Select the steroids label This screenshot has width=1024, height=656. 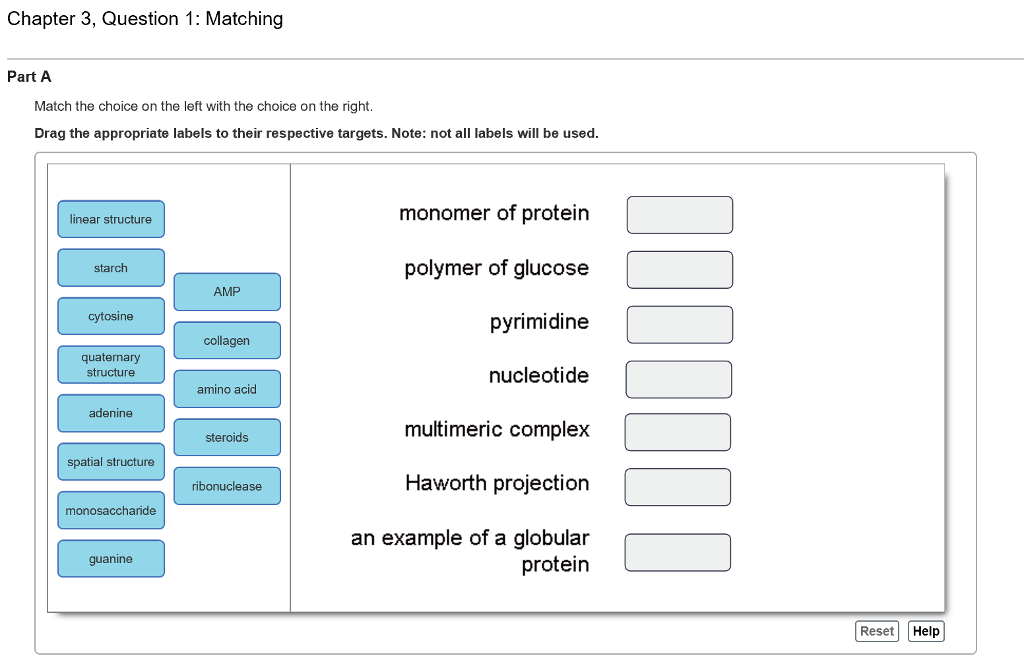point(227,437)
